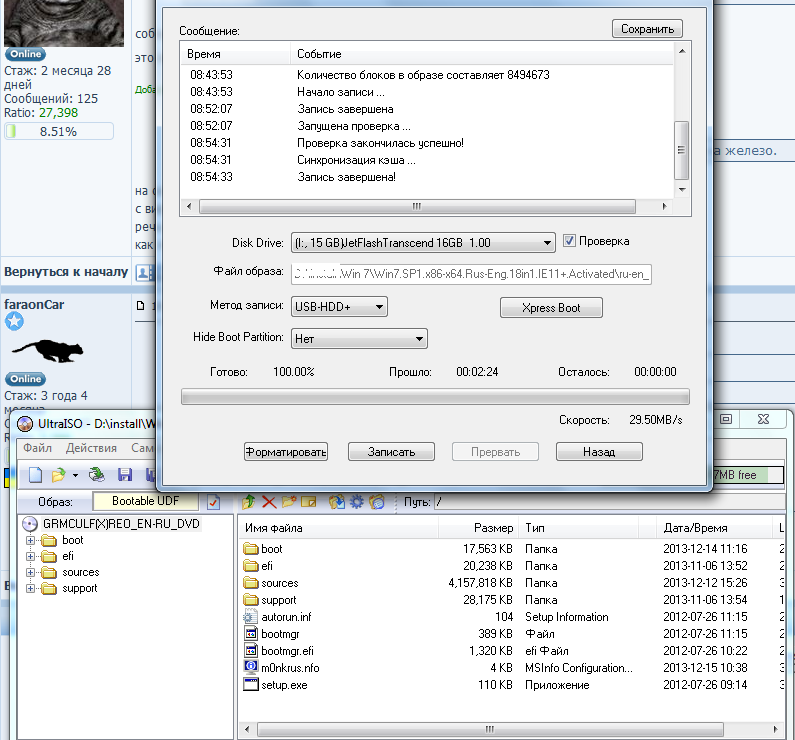Click the write progress bar
The image size is (795, 740).
(x=436, y=397)
